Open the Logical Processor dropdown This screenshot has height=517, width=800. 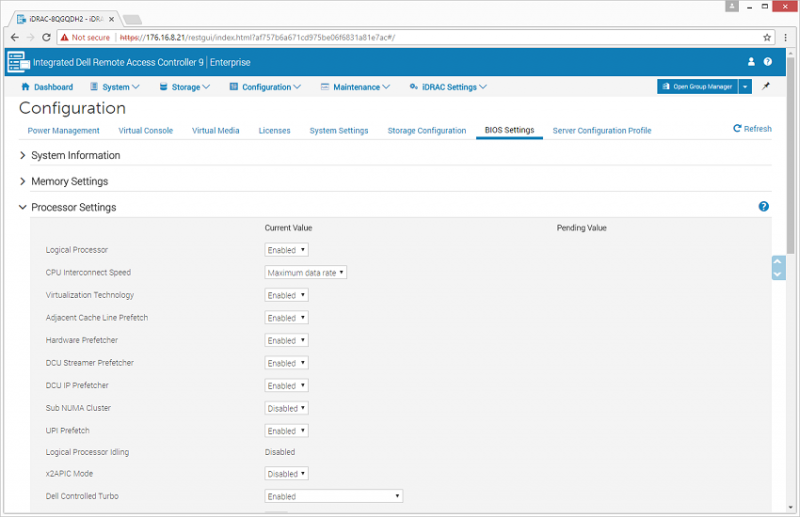(x=287, y=250)
